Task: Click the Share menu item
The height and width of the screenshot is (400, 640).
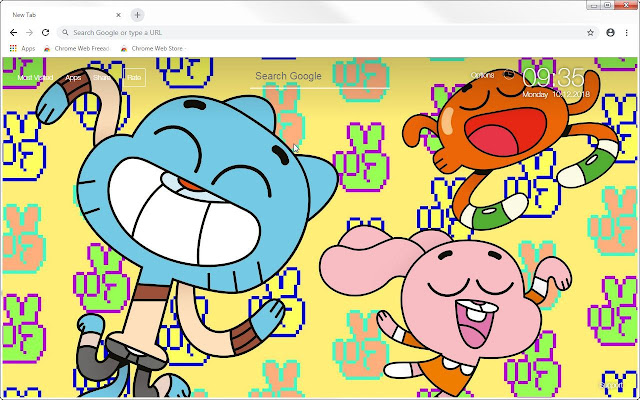Action: click(102, 78)
